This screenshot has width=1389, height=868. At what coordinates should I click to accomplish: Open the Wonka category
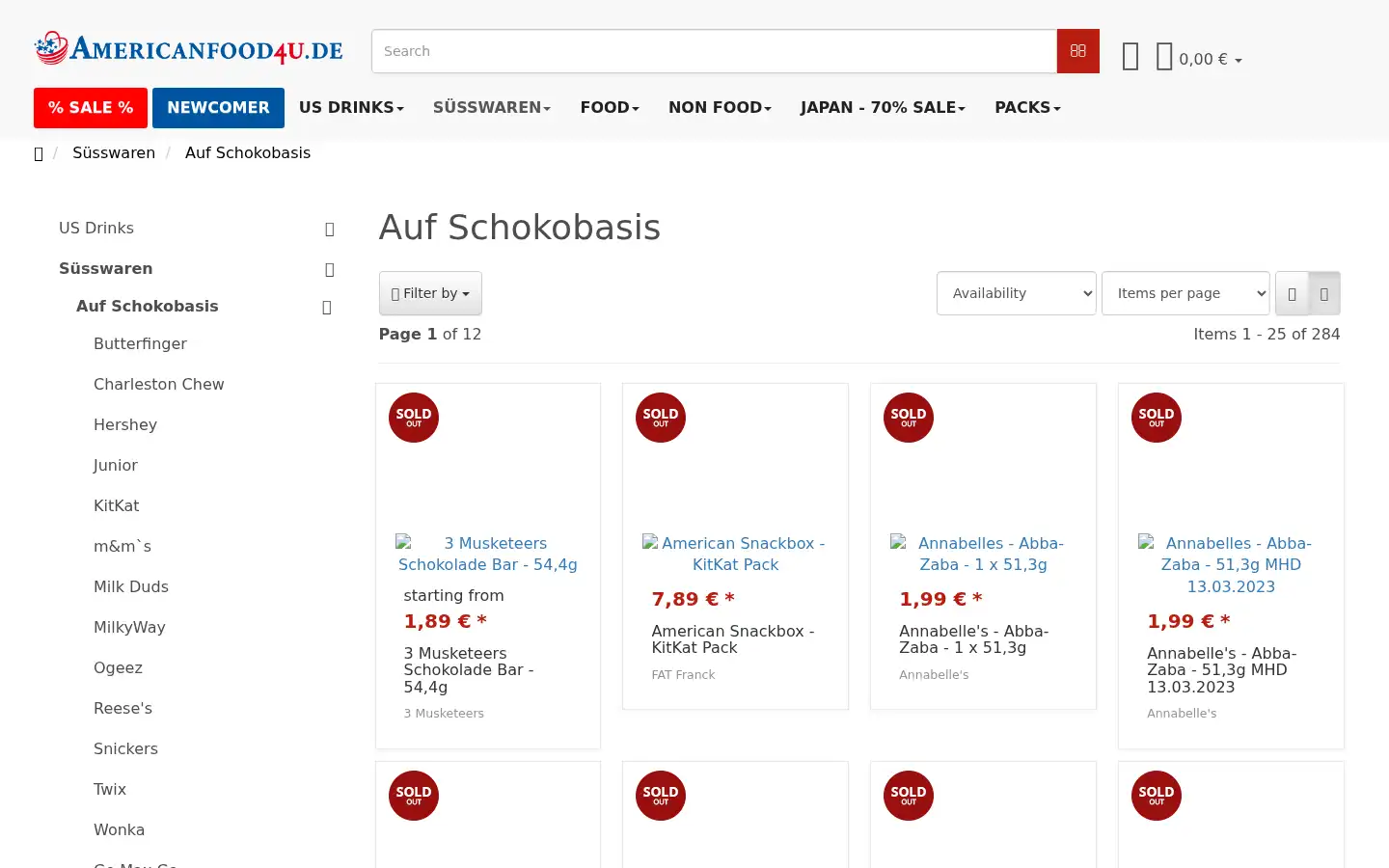(120, 830)
